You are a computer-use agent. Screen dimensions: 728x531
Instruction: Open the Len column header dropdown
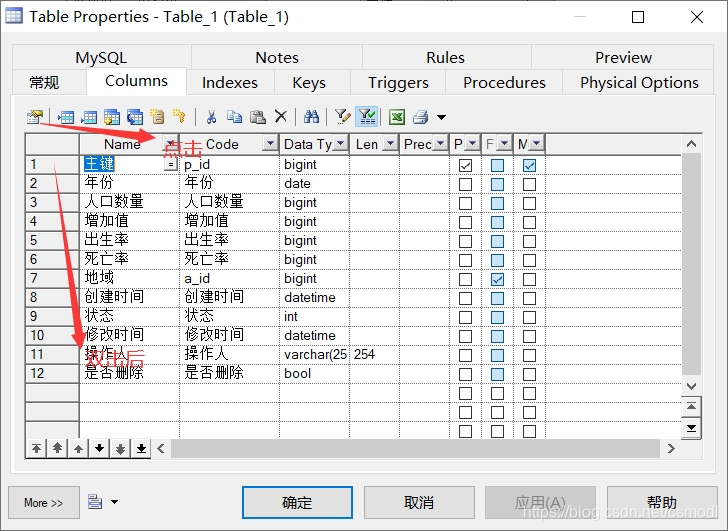(390, 144)
